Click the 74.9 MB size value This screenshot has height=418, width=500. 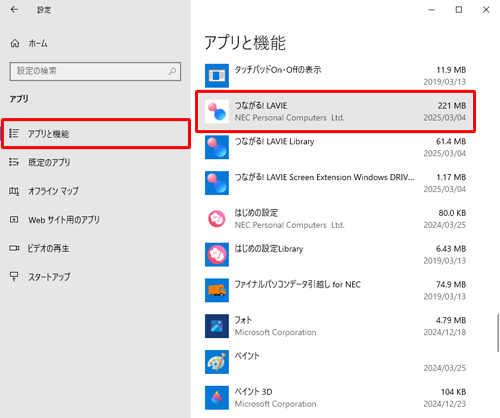pyautogui.click(x=451, y=284)
